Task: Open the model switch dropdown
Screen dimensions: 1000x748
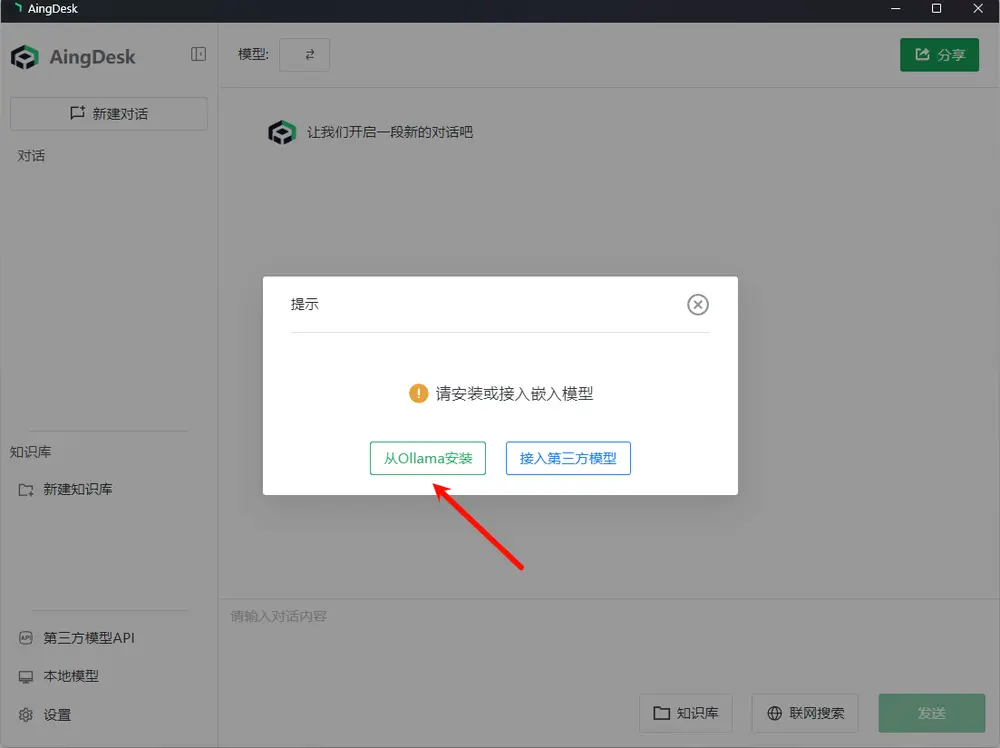Action: 305,55
